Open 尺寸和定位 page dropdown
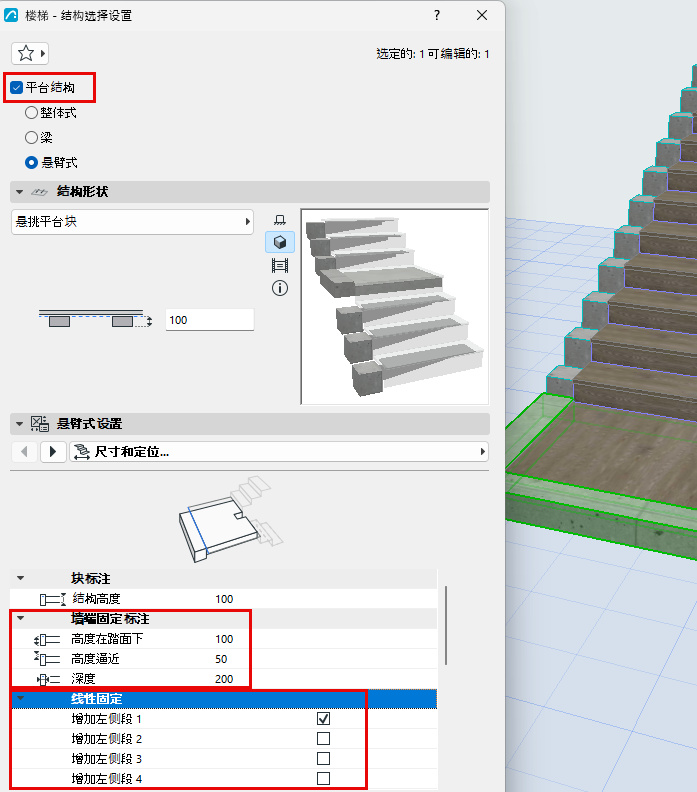The height and width of the screenshot is (792, 697). [x=279, y=452]
